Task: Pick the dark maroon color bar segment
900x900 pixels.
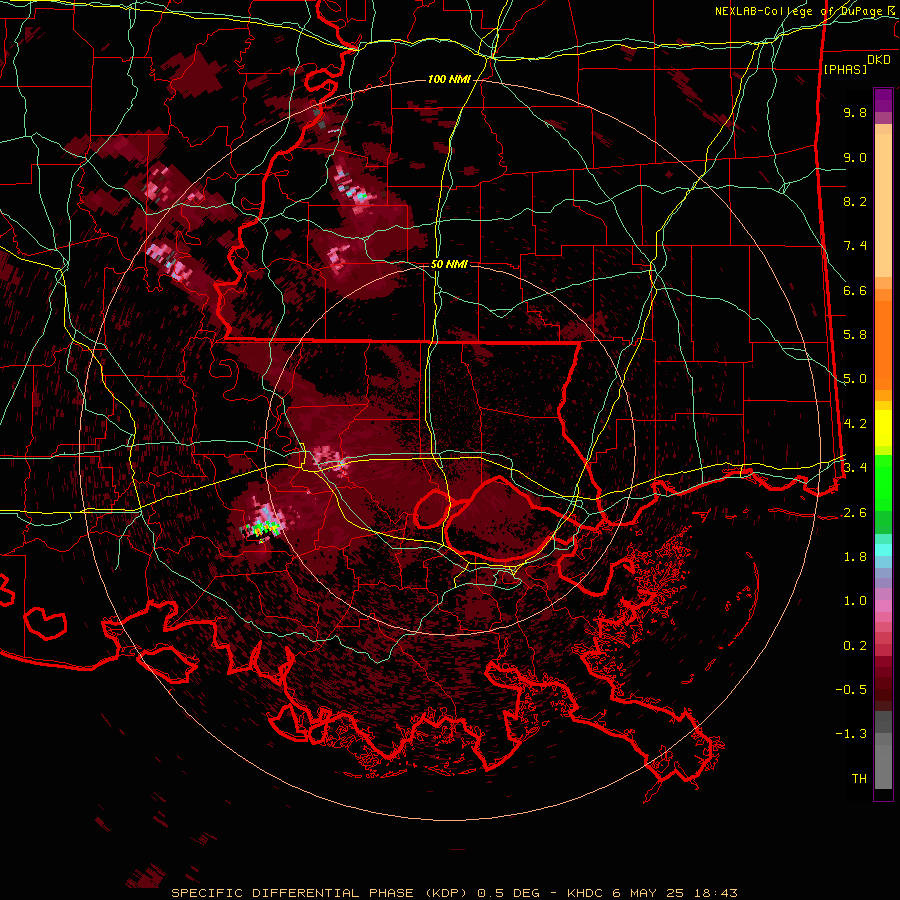Action: tap(883, 683)
